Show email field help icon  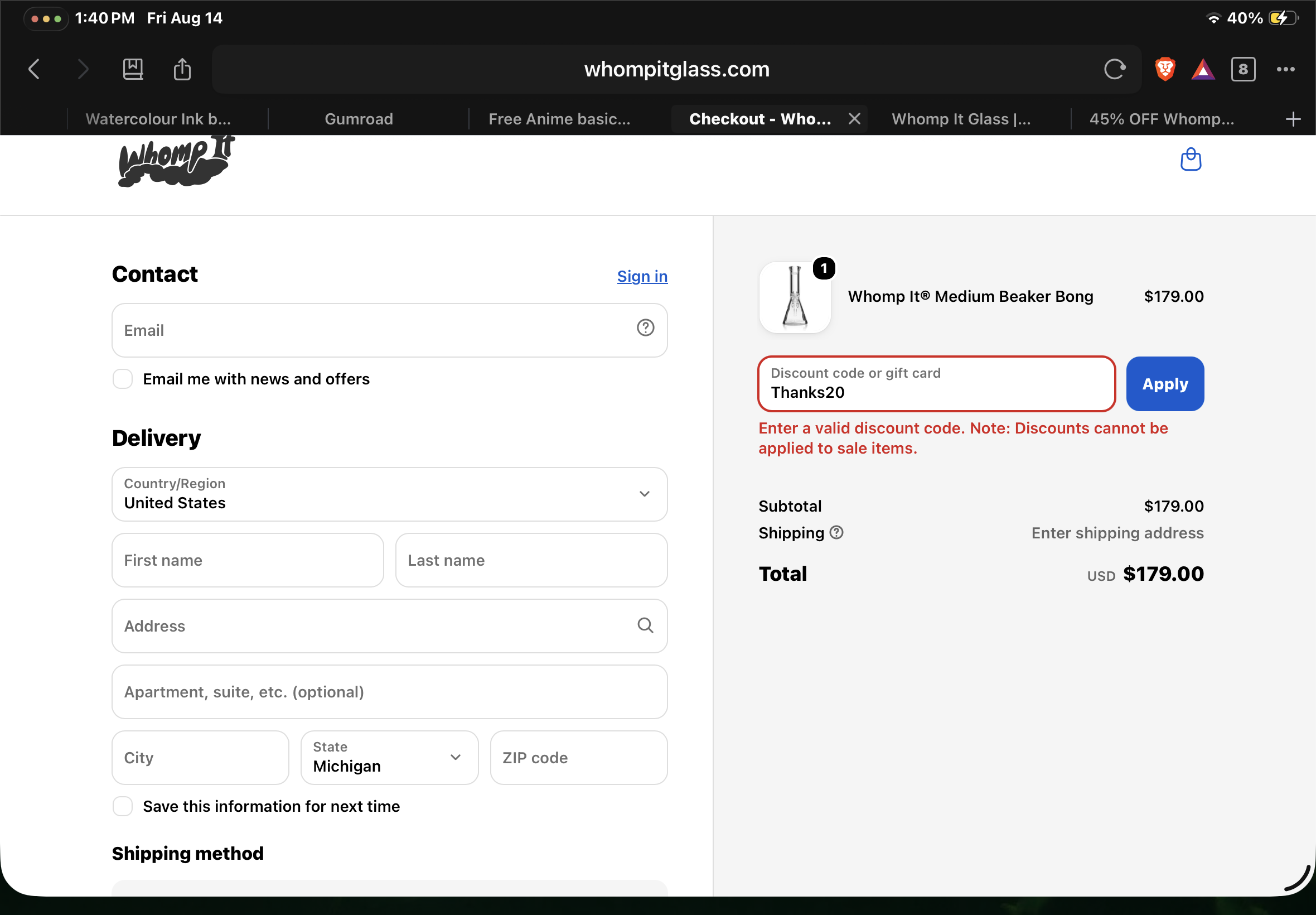pyautogui.click(x=646, y=328)
